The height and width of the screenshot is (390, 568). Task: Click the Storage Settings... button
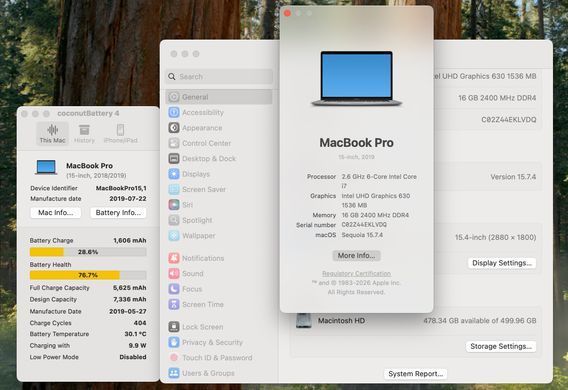501,347
